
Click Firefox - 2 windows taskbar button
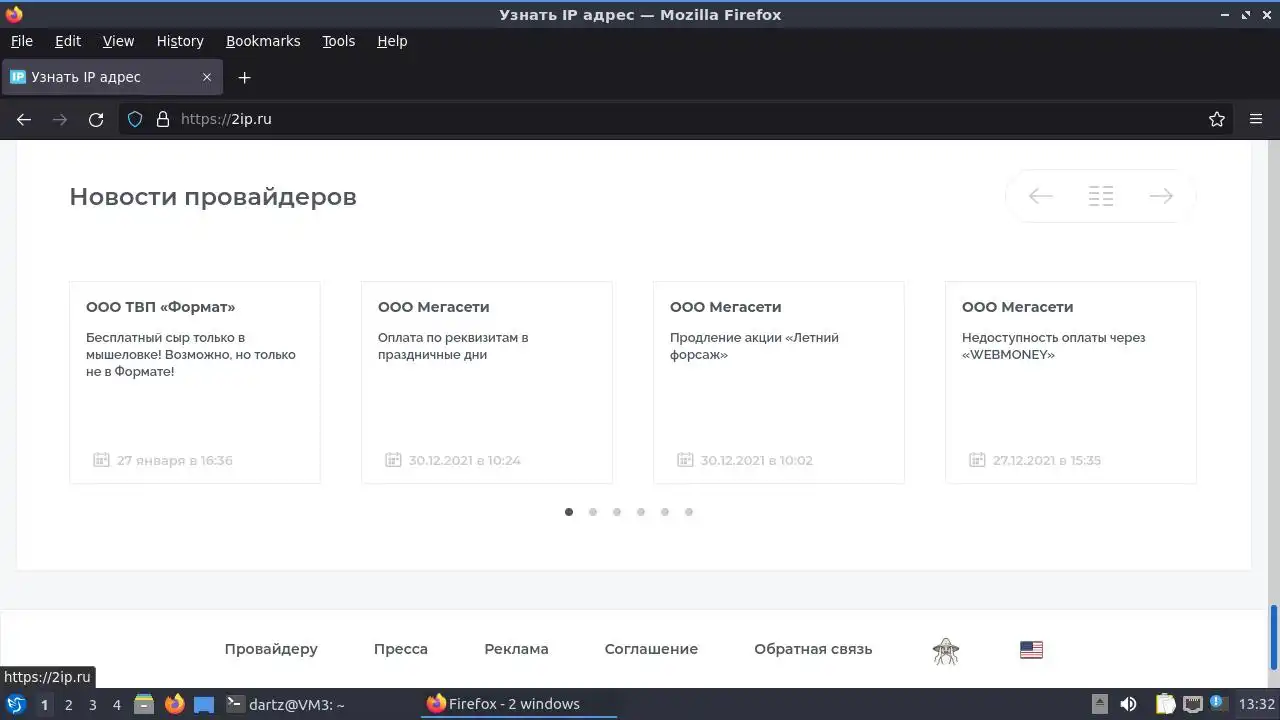[x=518, y=704]
